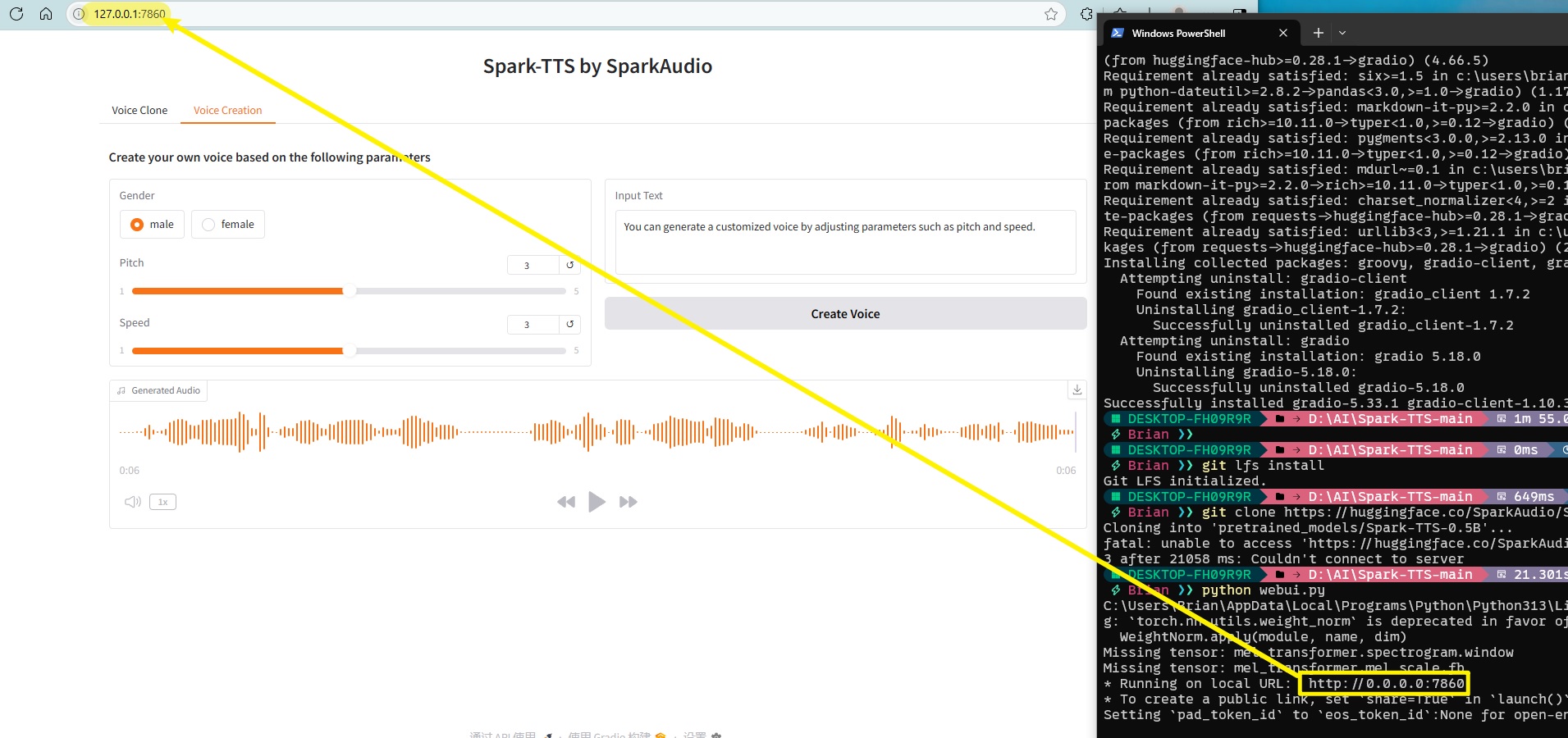The height and width of the screenshot is (738, 1568).
Task: Skip backward in the generated audio
Action: (x=566, y=502)
